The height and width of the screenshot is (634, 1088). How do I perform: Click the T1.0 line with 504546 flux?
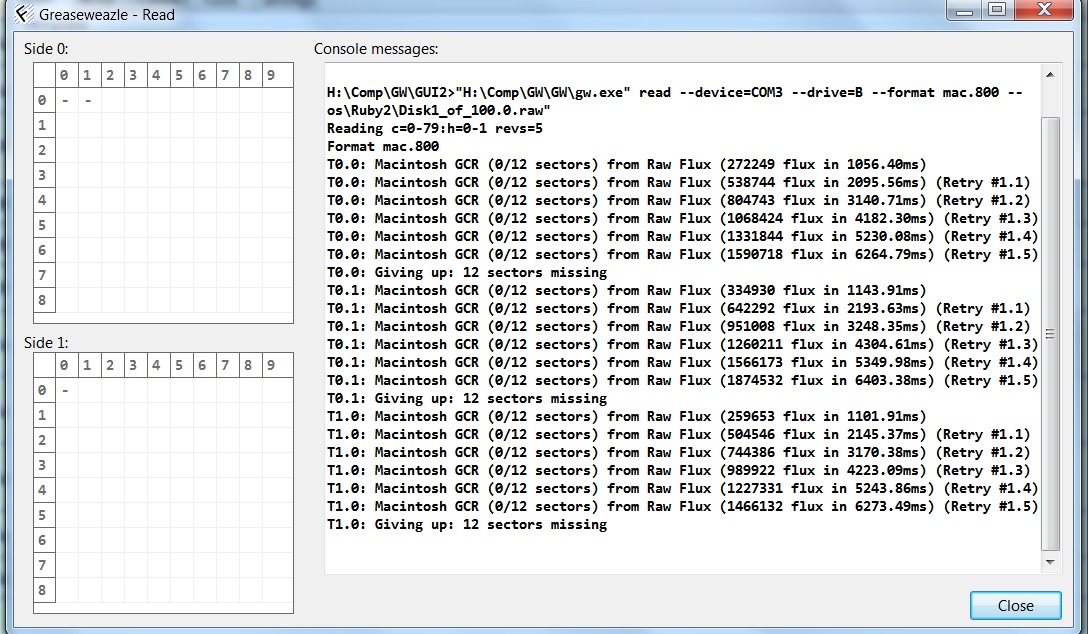click(679, 435)
